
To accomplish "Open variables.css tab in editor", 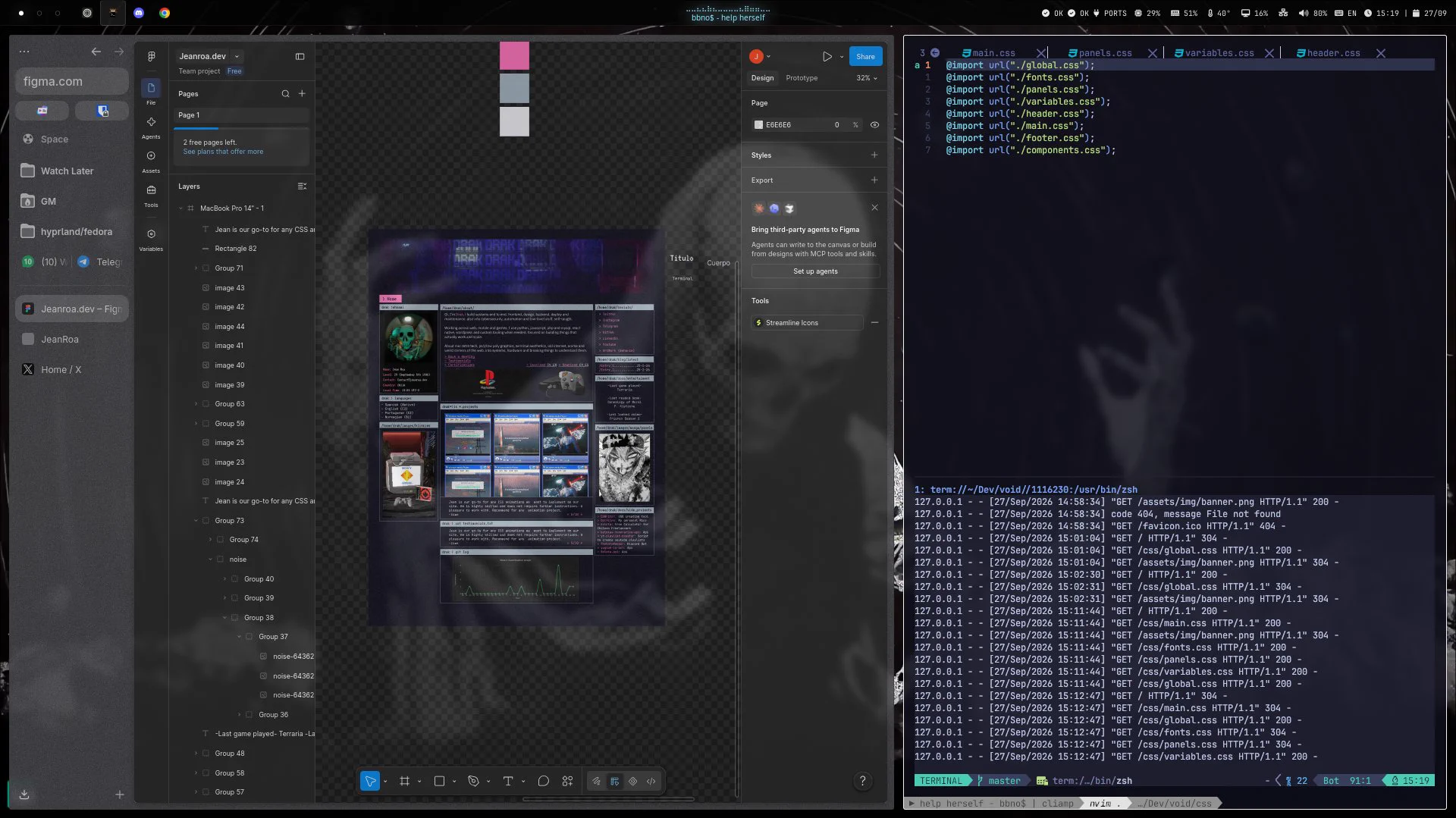I will 1213,53.
